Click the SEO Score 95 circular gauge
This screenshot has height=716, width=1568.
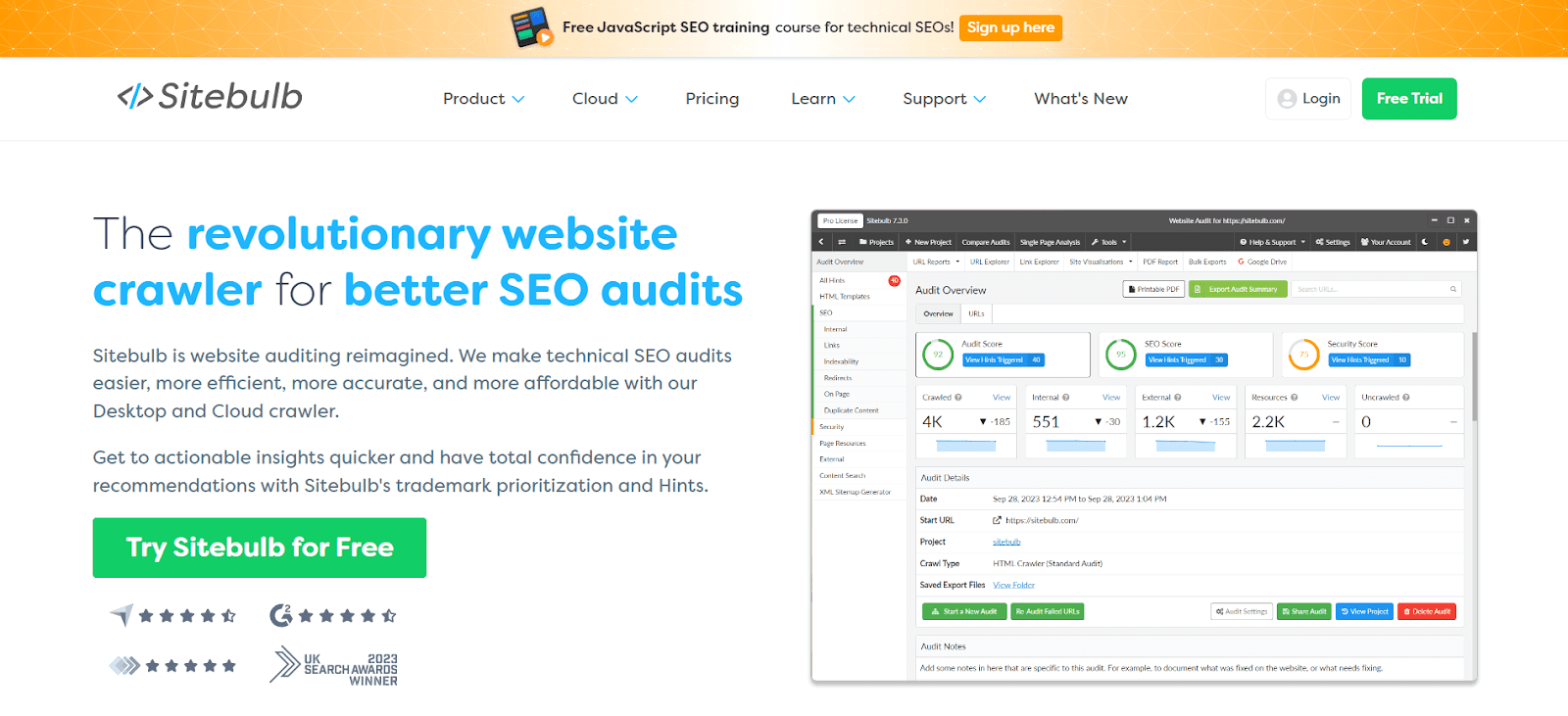click(x=1121, y=354)
